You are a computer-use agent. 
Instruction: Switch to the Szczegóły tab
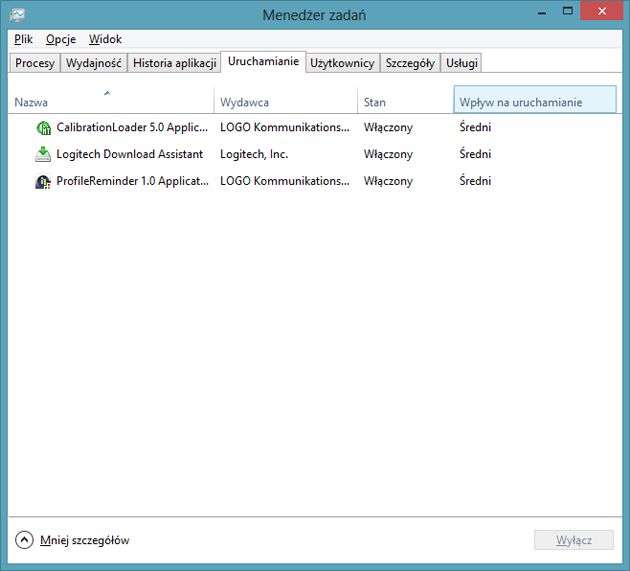410,63
